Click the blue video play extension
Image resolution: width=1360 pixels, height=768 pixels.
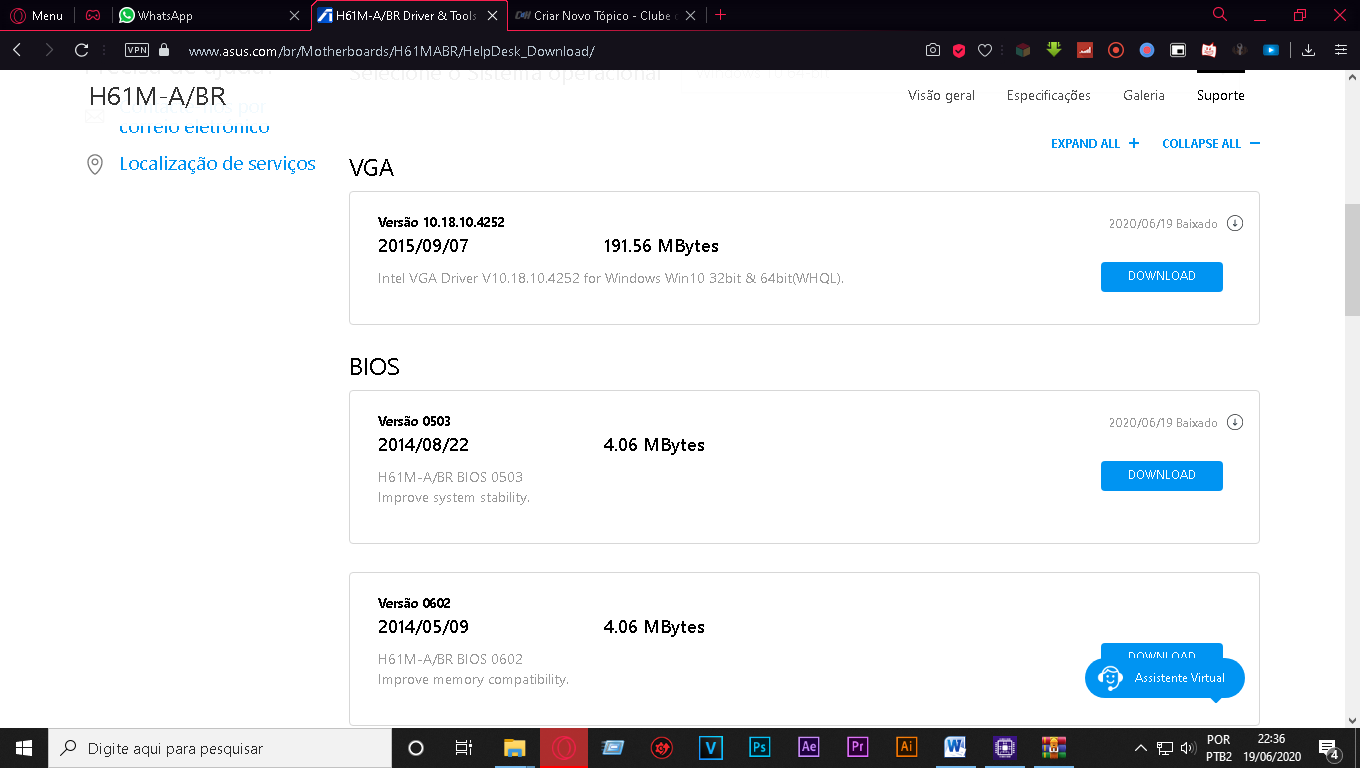pos(1271,50)
